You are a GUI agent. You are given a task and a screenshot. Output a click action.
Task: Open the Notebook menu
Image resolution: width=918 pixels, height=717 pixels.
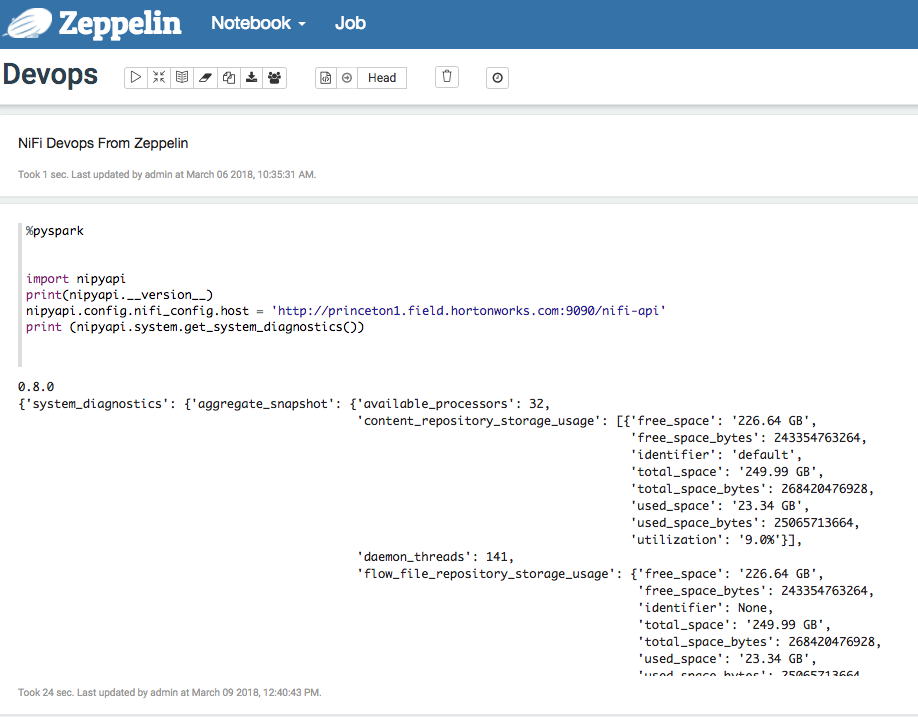pyautogui.click(x=250, y=23)
